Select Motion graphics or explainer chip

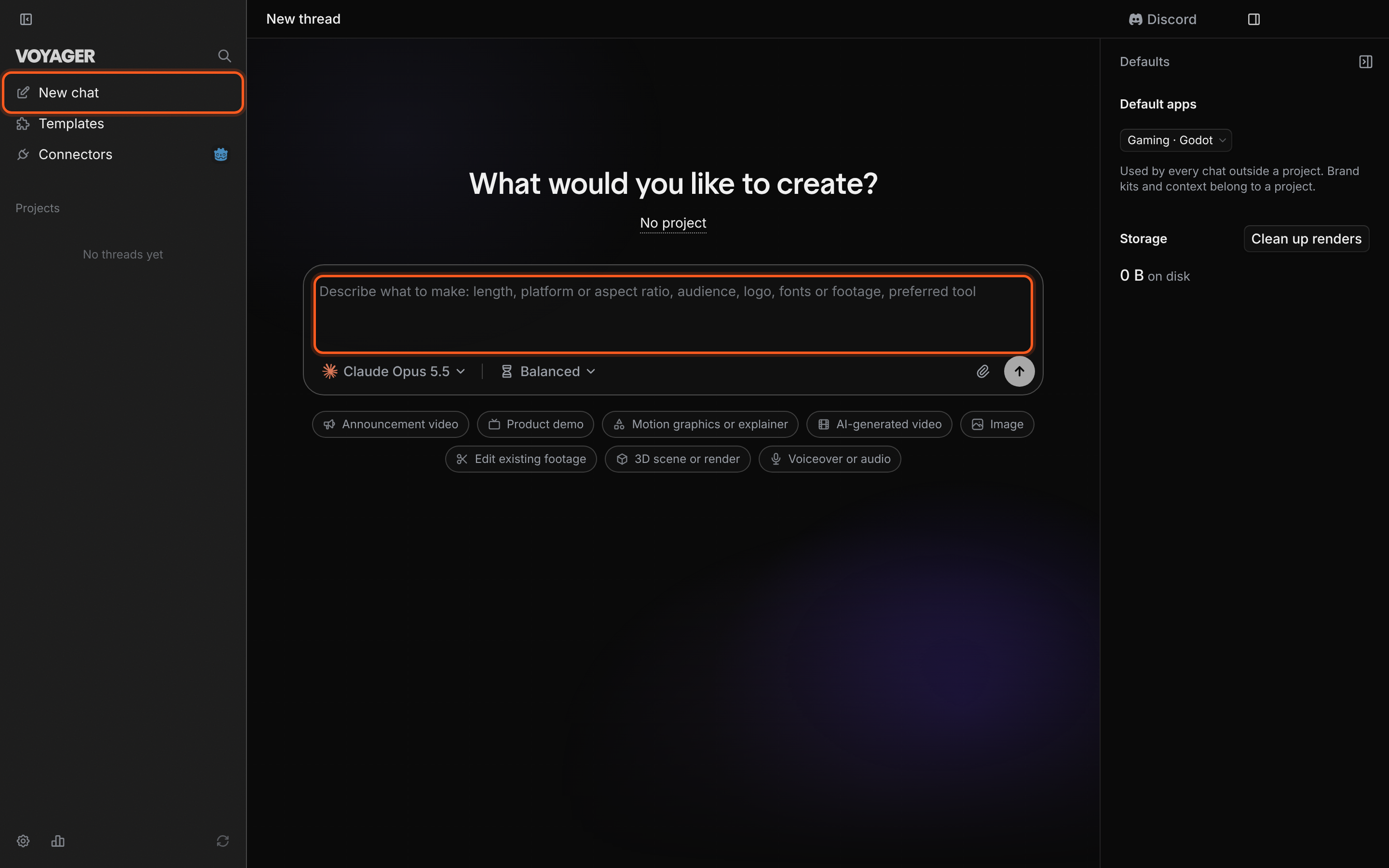[x=700, y=424]
